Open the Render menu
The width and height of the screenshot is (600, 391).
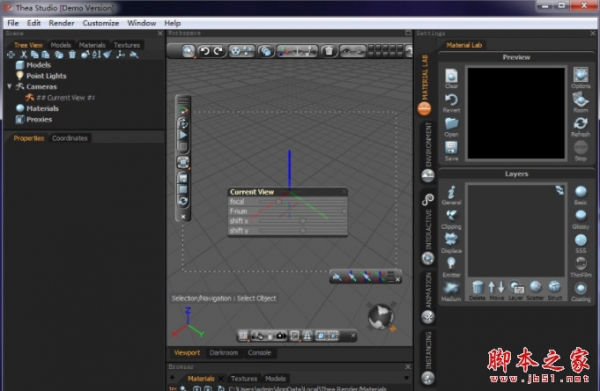61,23
